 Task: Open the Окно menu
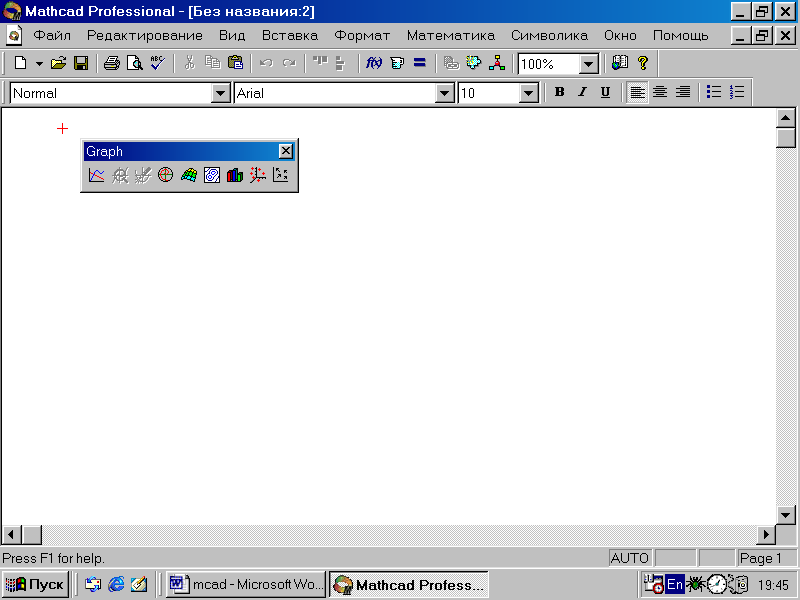click(x=620, y=36)
